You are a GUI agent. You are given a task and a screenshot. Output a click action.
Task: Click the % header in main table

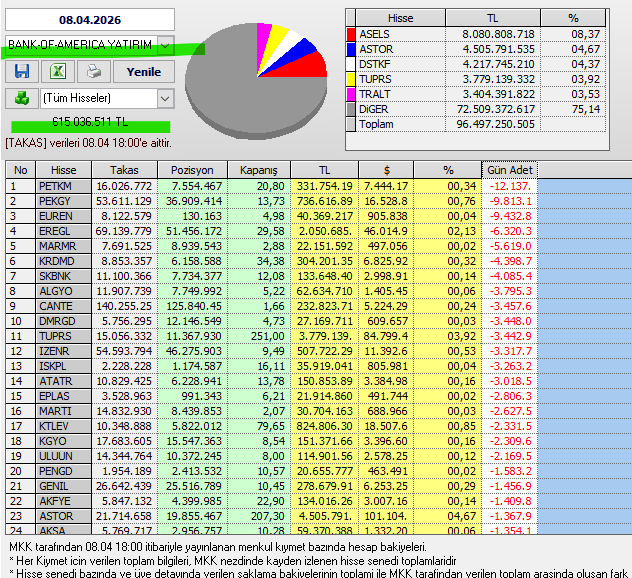tap(448, 170)
